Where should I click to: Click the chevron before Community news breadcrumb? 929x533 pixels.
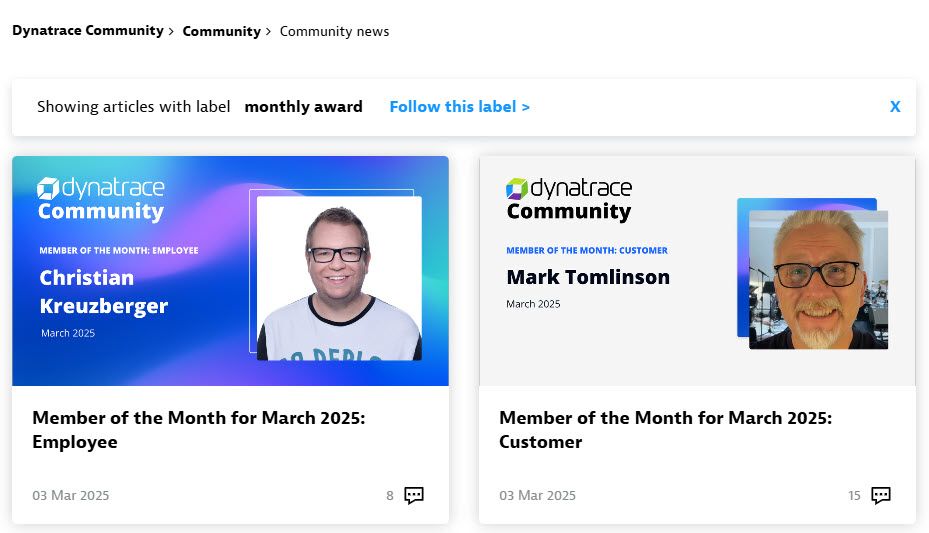[268, 31]
